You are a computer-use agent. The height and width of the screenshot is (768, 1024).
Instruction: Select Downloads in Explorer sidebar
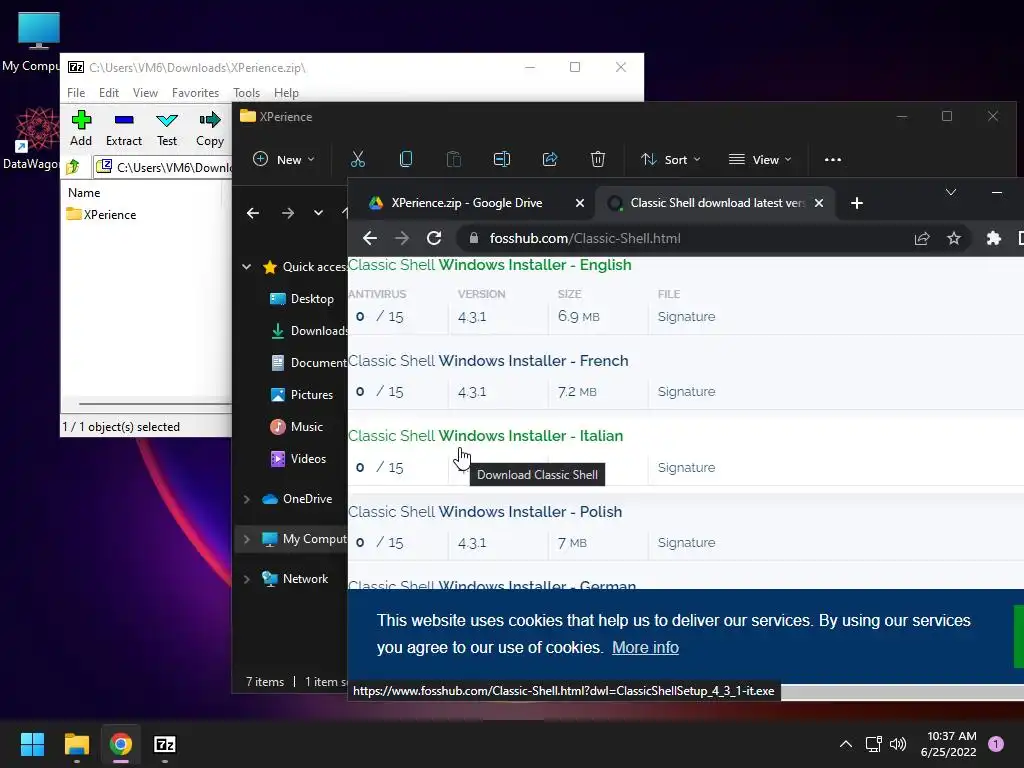click(308, 330)
